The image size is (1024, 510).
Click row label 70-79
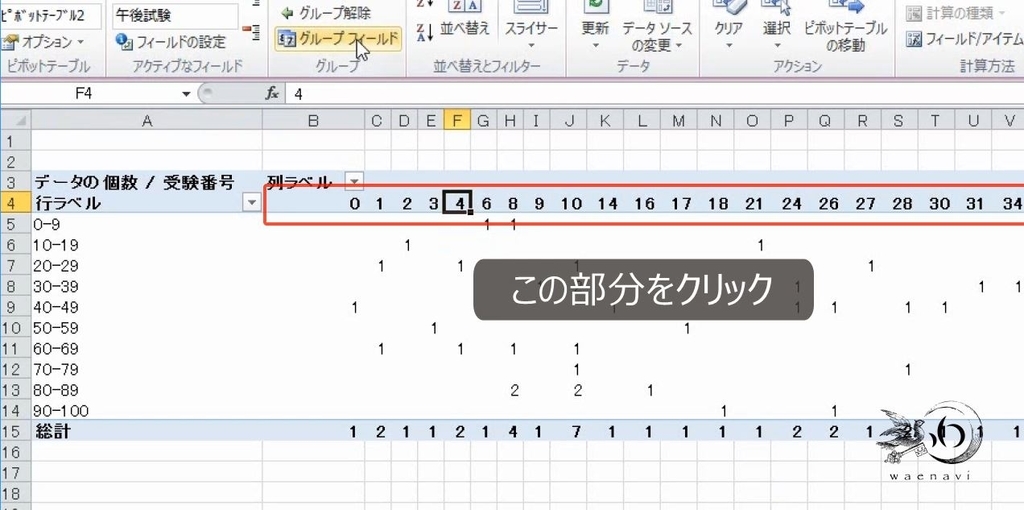(56, 370)
